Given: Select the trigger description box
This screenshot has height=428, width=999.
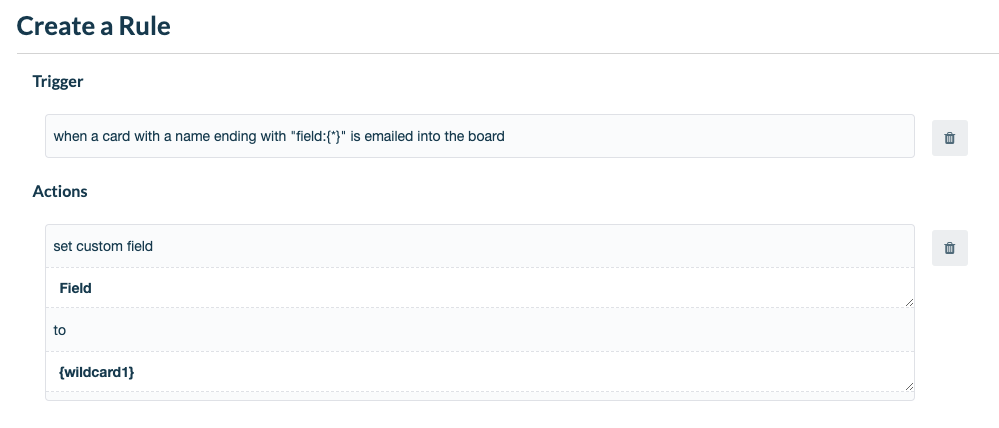Looking at the screenshot, I should coord(480,136).
